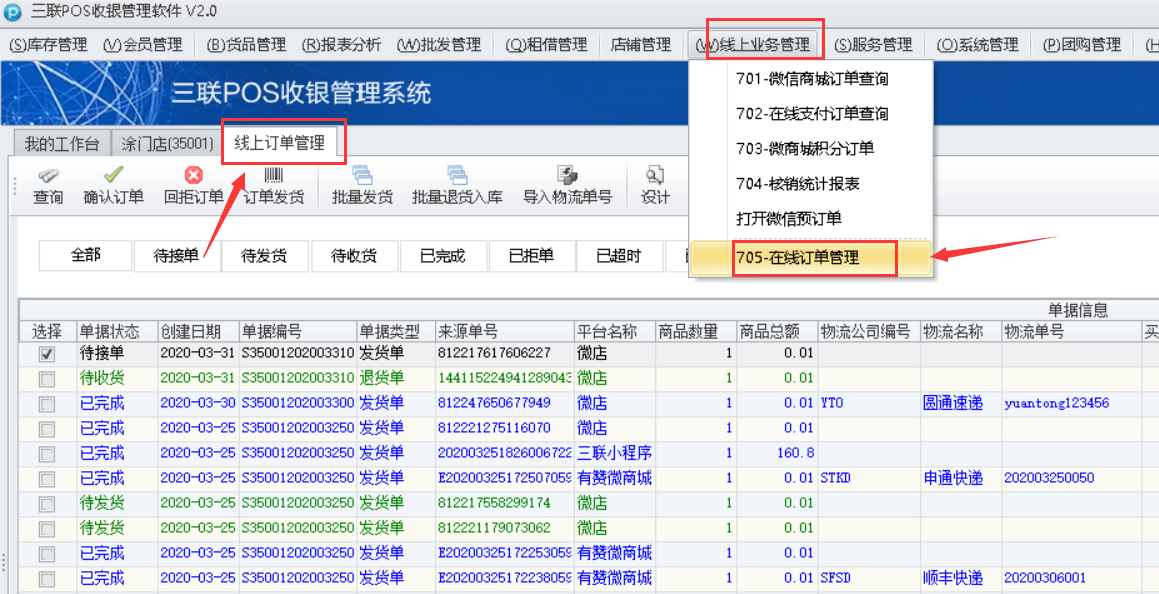
Task: Click the 查询 (query) toolbar icon
Action: point(48,177)
